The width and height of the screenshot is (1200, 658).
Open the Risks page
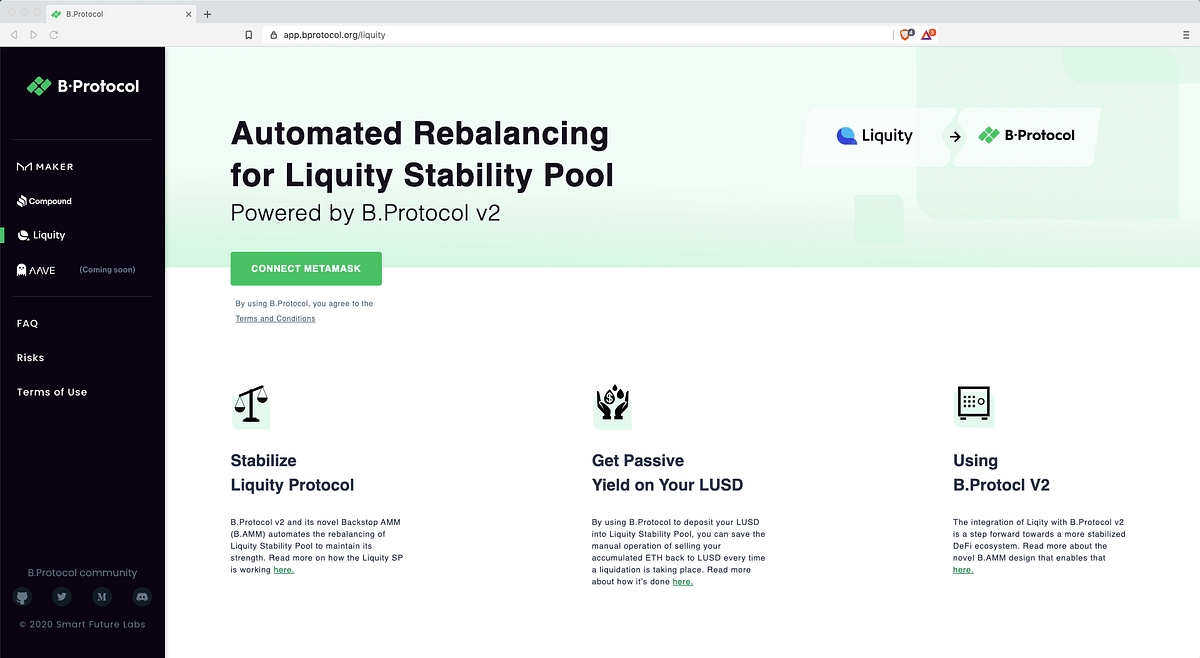pos(31,358)
